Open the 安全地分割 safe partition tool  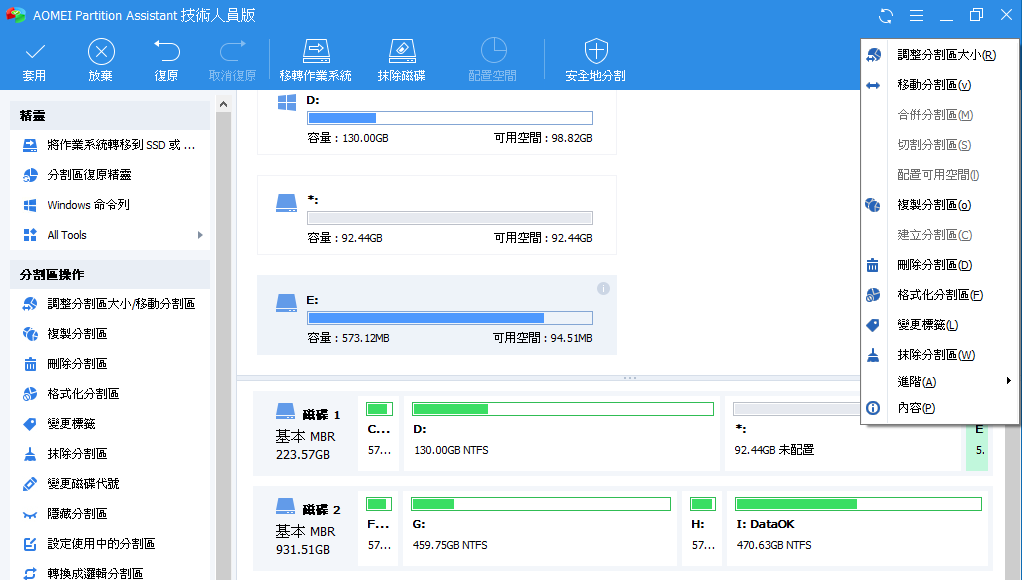click(595, 60)
